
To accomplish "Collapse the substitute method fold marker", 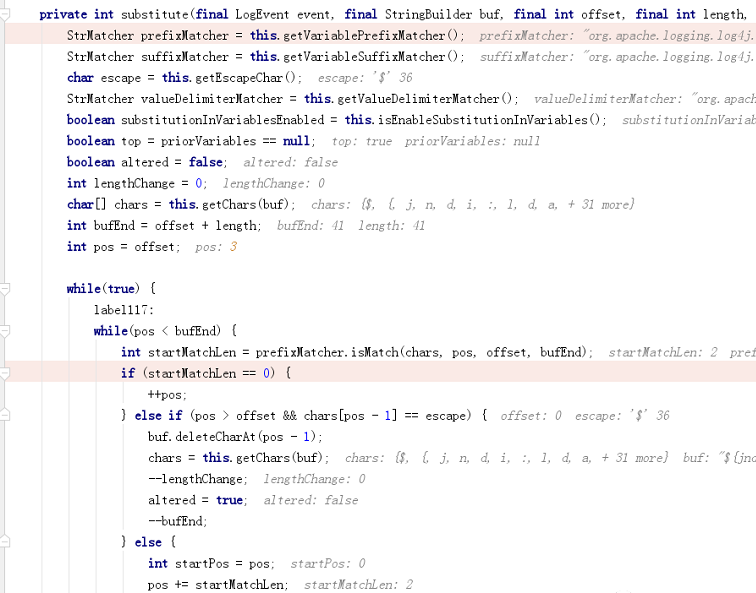I will [x=4, y=15].
